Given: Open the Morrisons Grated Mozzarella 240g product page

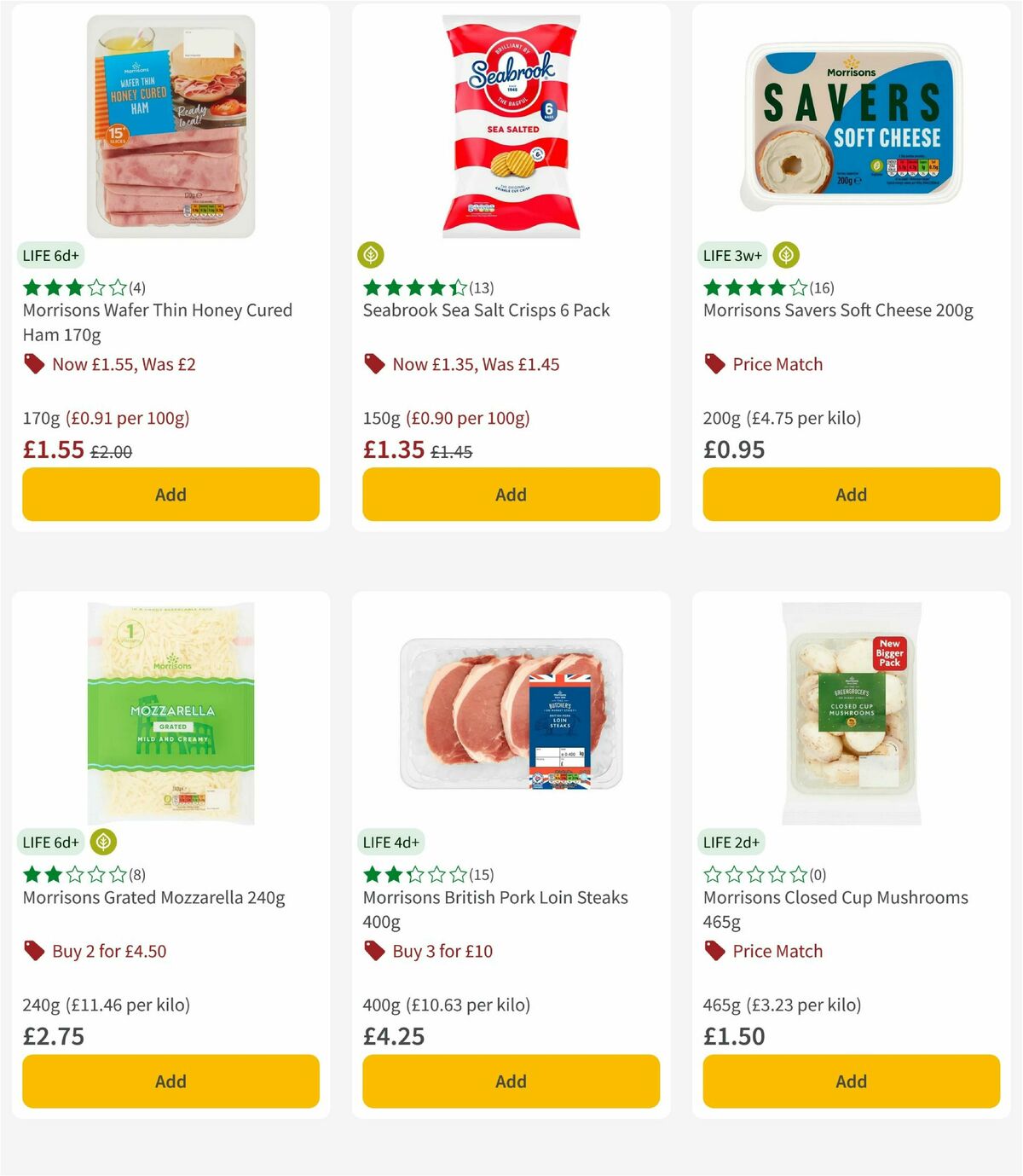Looking at the screenshot, I should 153,897.
